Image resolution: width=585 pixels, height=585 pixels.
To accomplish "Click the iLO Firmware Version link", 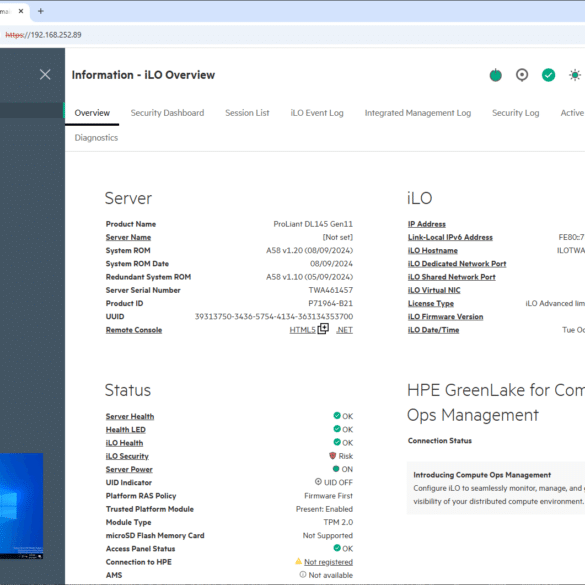I will [x=445, y=317].
